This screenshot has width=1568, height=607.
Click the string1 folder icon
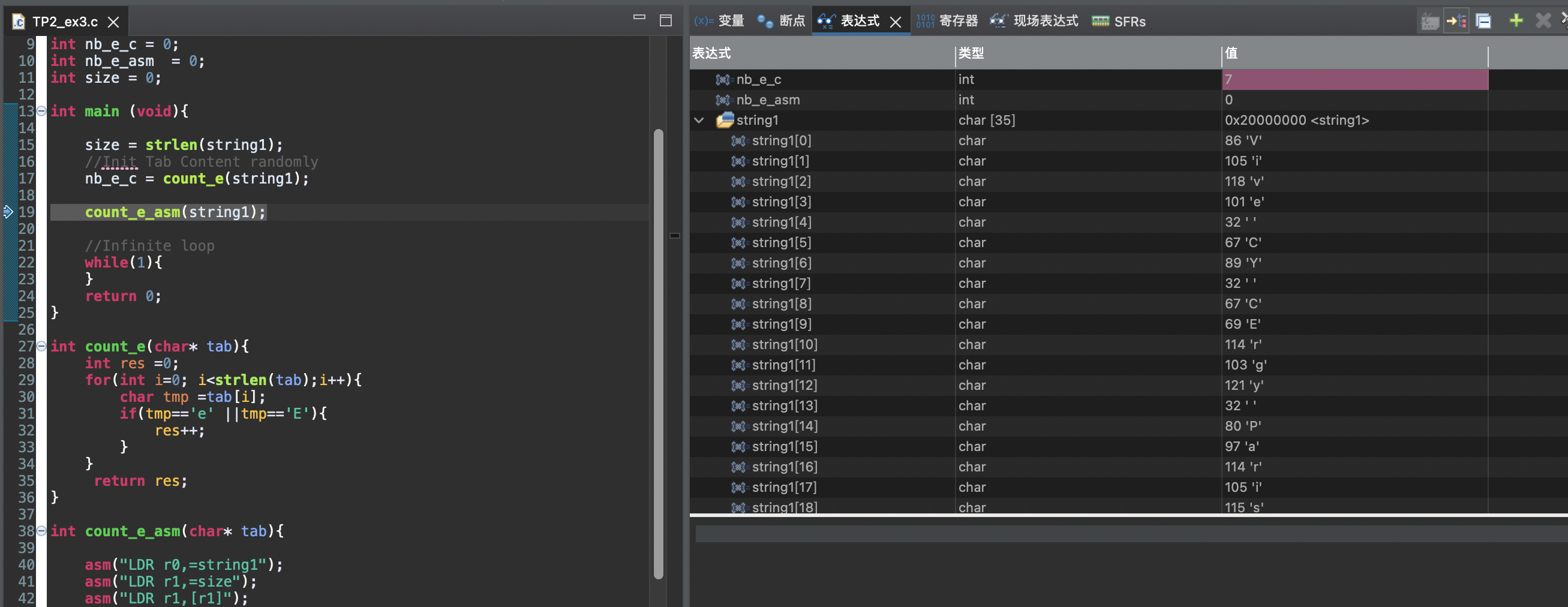(x=725, y=120)
